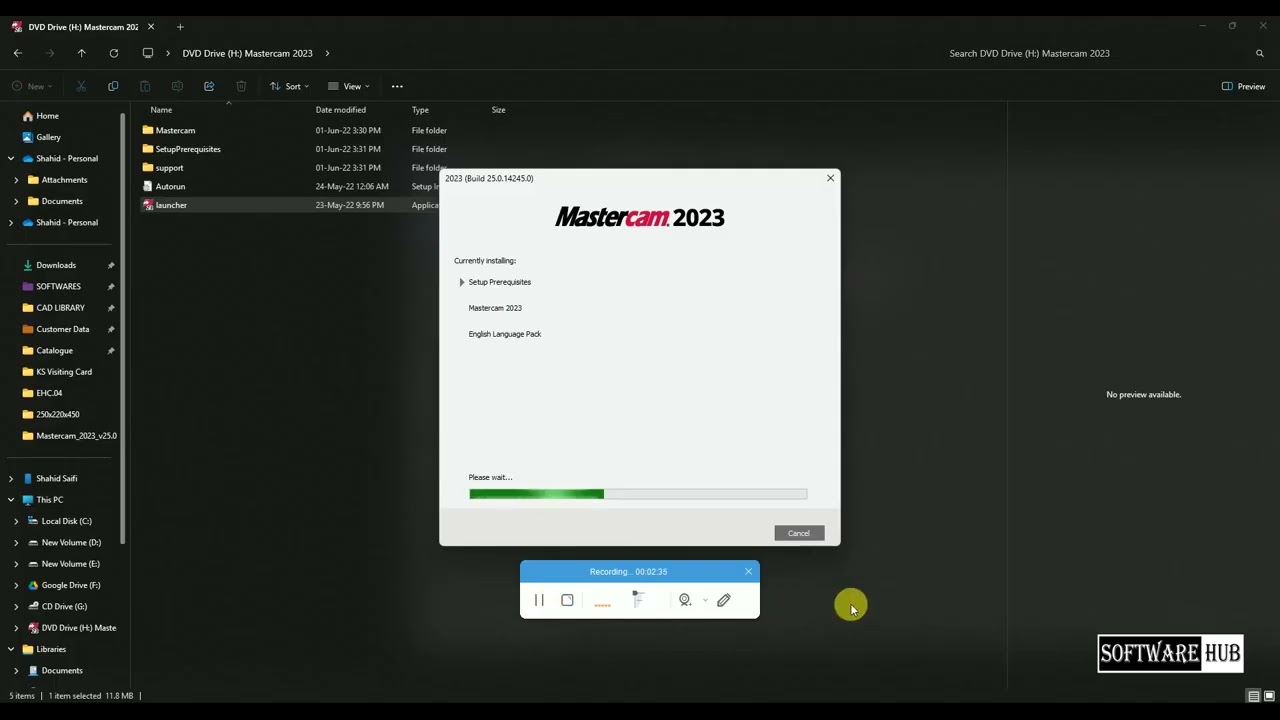Cancel the Mastercam 2023 installation

(799, 533)
